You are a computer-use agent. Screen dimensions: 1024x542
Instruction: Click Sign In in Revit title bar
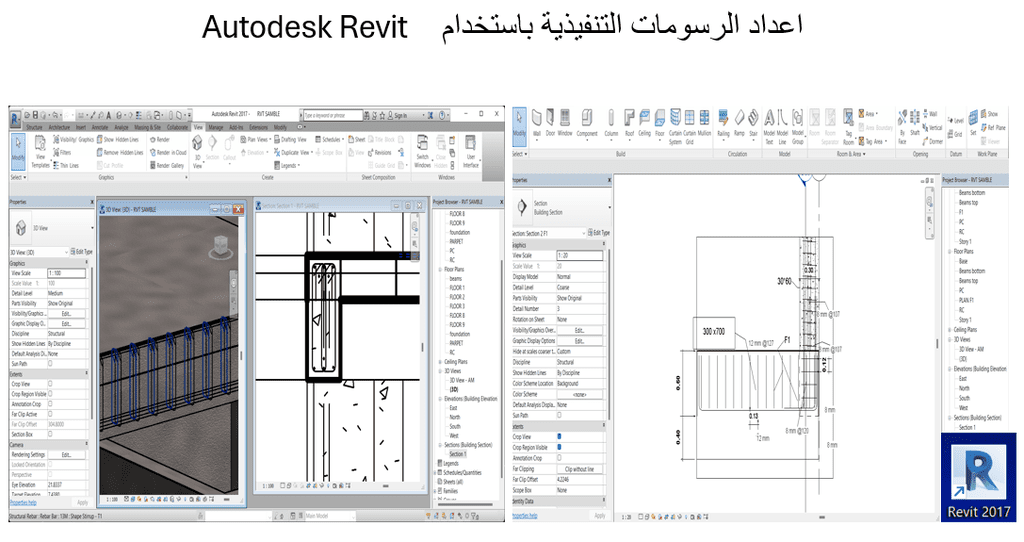click(400, 116)
